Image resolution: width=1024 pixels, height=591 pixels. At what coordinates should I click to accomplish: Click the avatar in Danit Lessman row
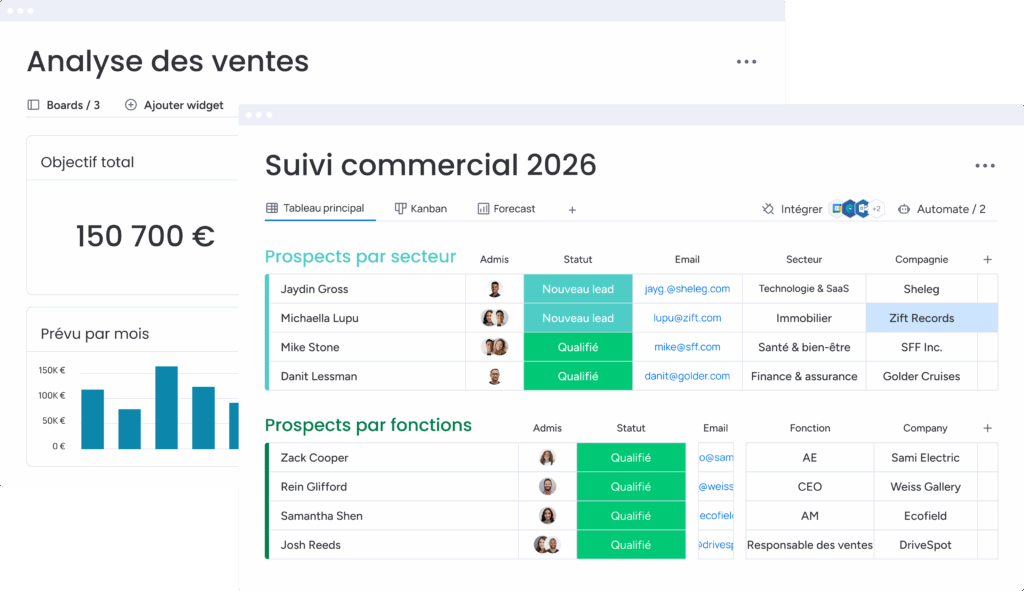(494, 376)
